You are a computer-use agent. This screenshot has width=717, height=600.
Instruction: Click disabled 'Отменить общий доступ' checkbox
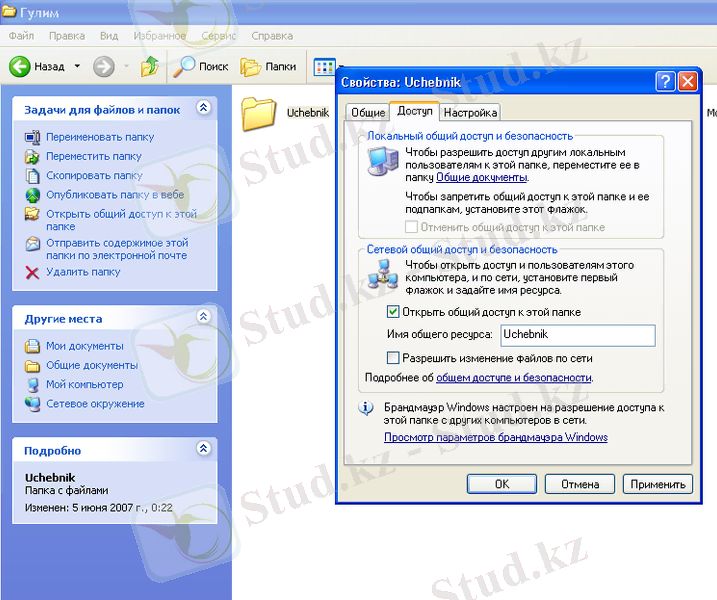[411, 227]
